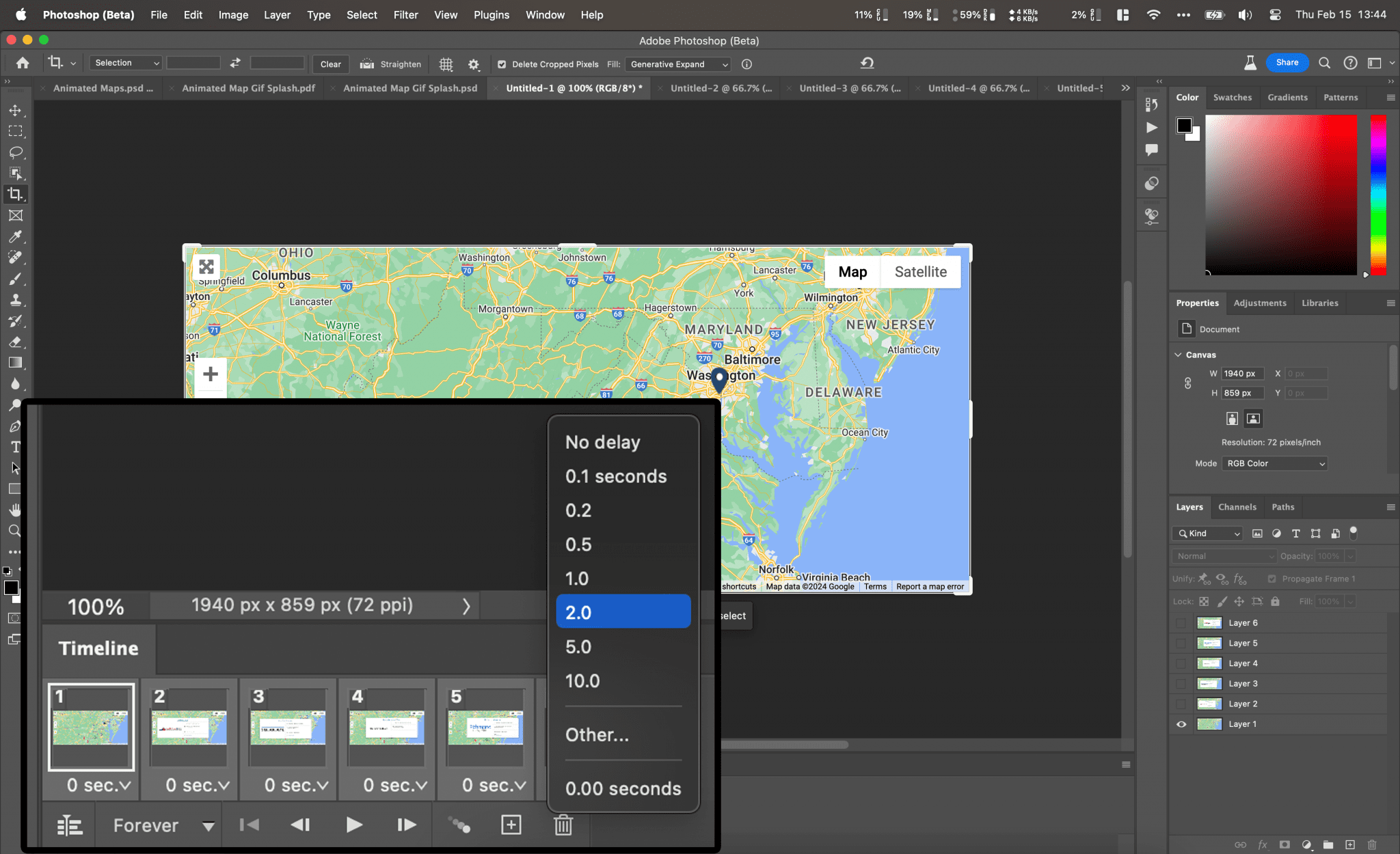Image resolution: width=1400 pixels, height=854 pixels.
Task: Select the Hand tool
Action: point(16,510)
